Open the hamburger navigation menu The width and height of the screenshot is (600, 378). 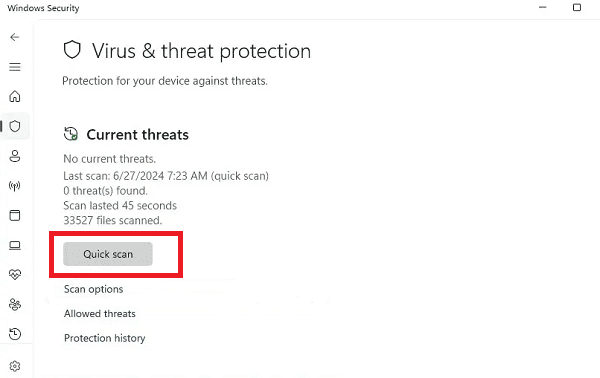coord(15,67)
